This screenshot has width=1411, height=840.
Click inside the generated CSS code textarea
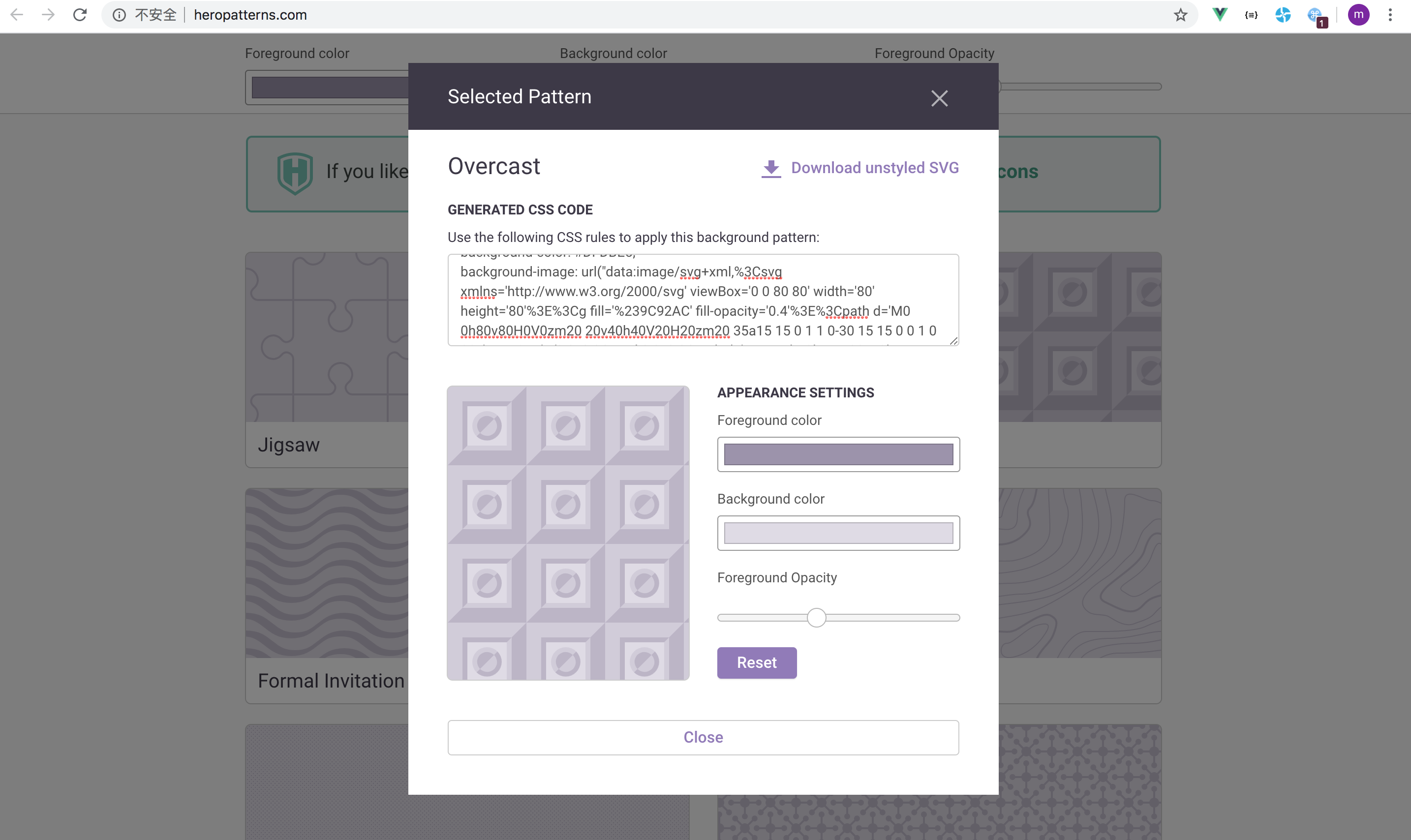(x=703, y=300)
